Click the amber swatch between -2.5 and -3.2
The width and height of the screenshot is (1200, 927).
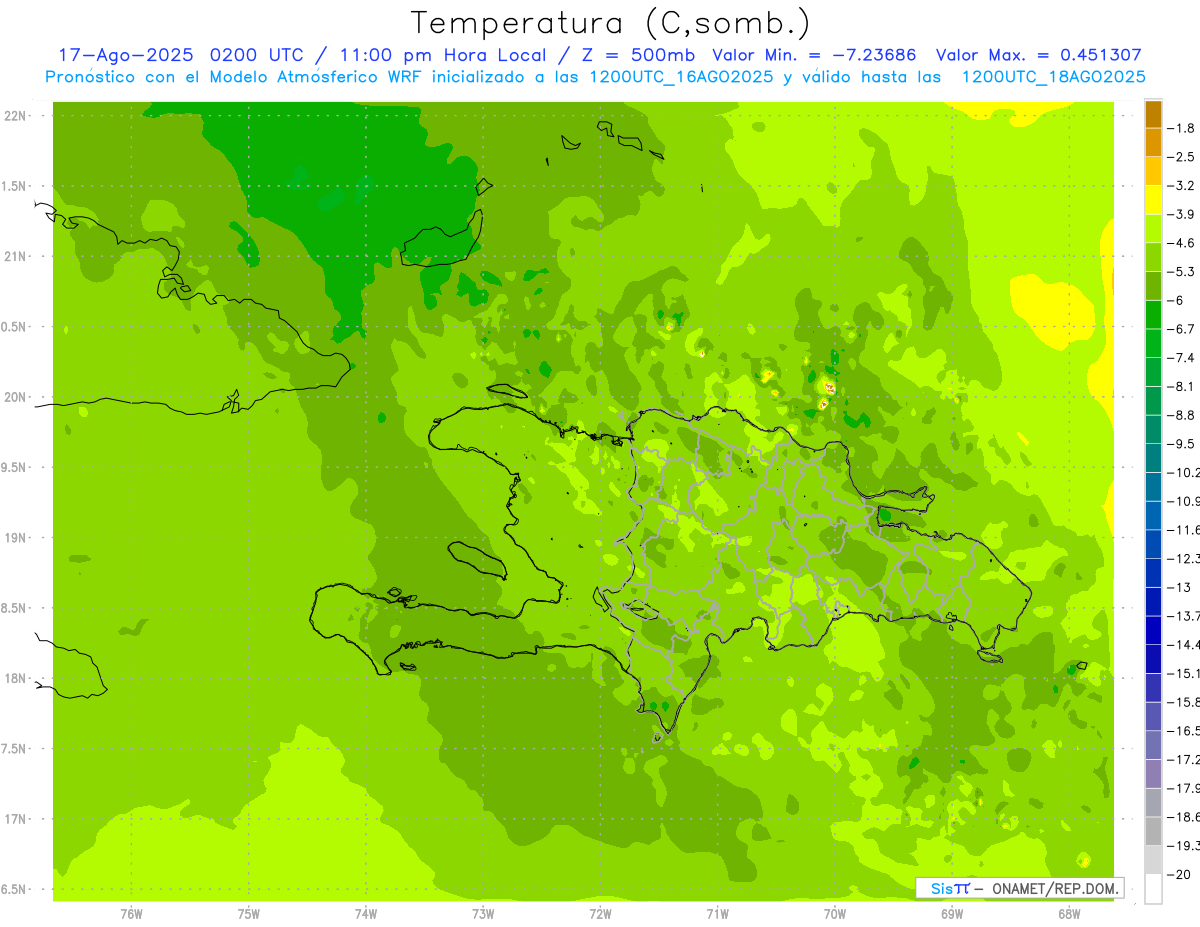(1153, 171)
